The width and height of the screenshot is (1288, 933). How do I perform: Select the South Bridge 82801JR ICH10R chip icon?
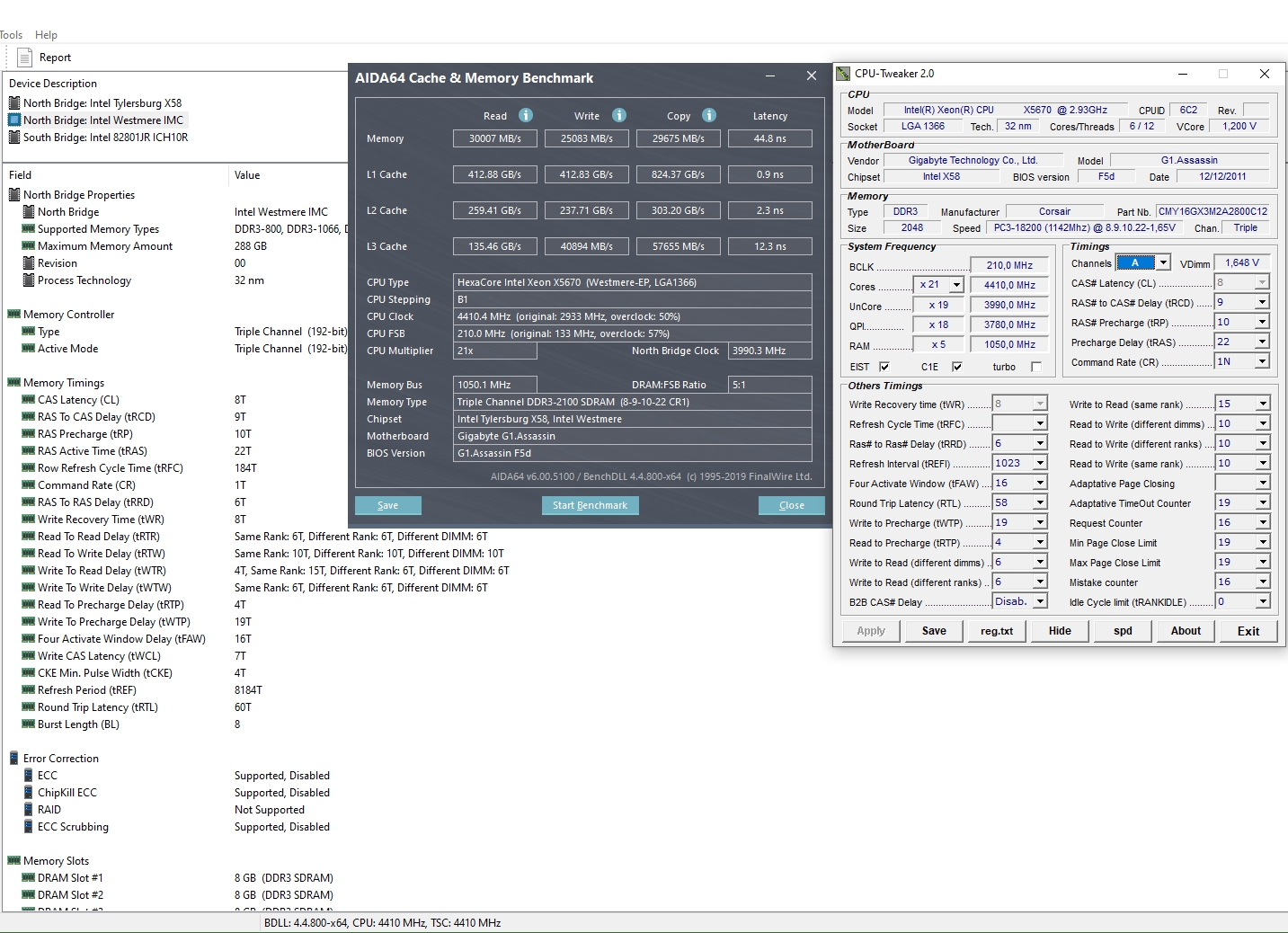14,138
